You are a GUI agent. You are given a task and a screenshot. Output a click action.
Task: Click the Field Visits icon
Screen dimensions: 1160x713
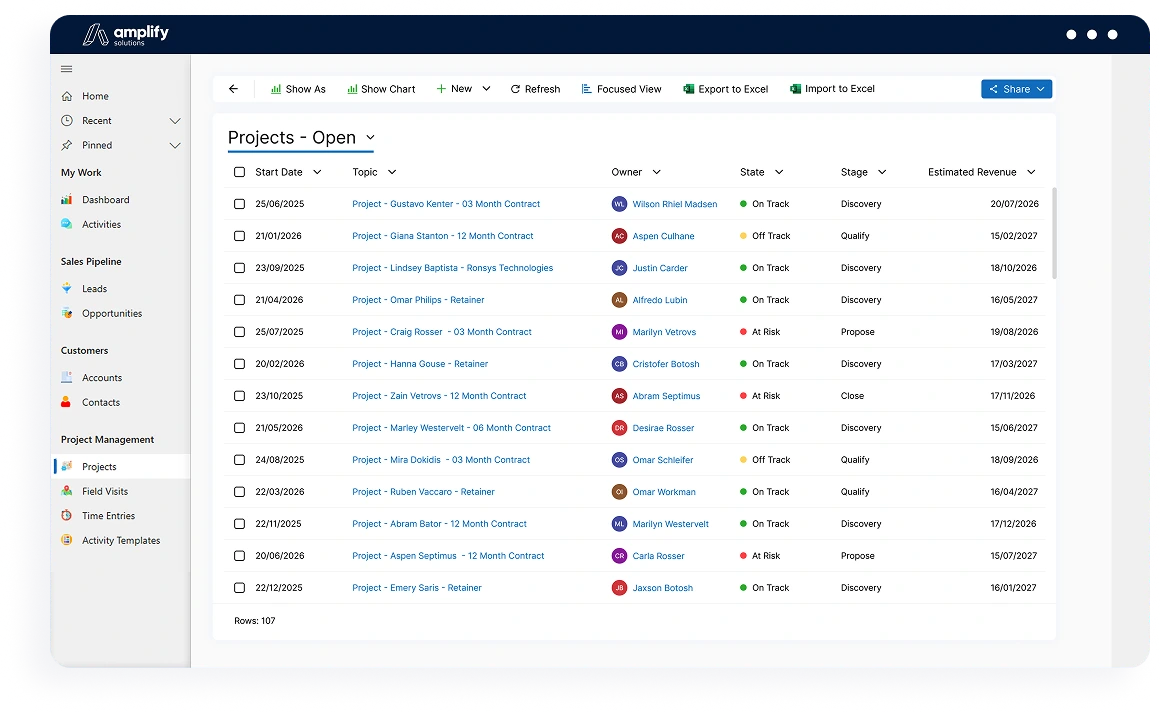[x=67, y=491]
